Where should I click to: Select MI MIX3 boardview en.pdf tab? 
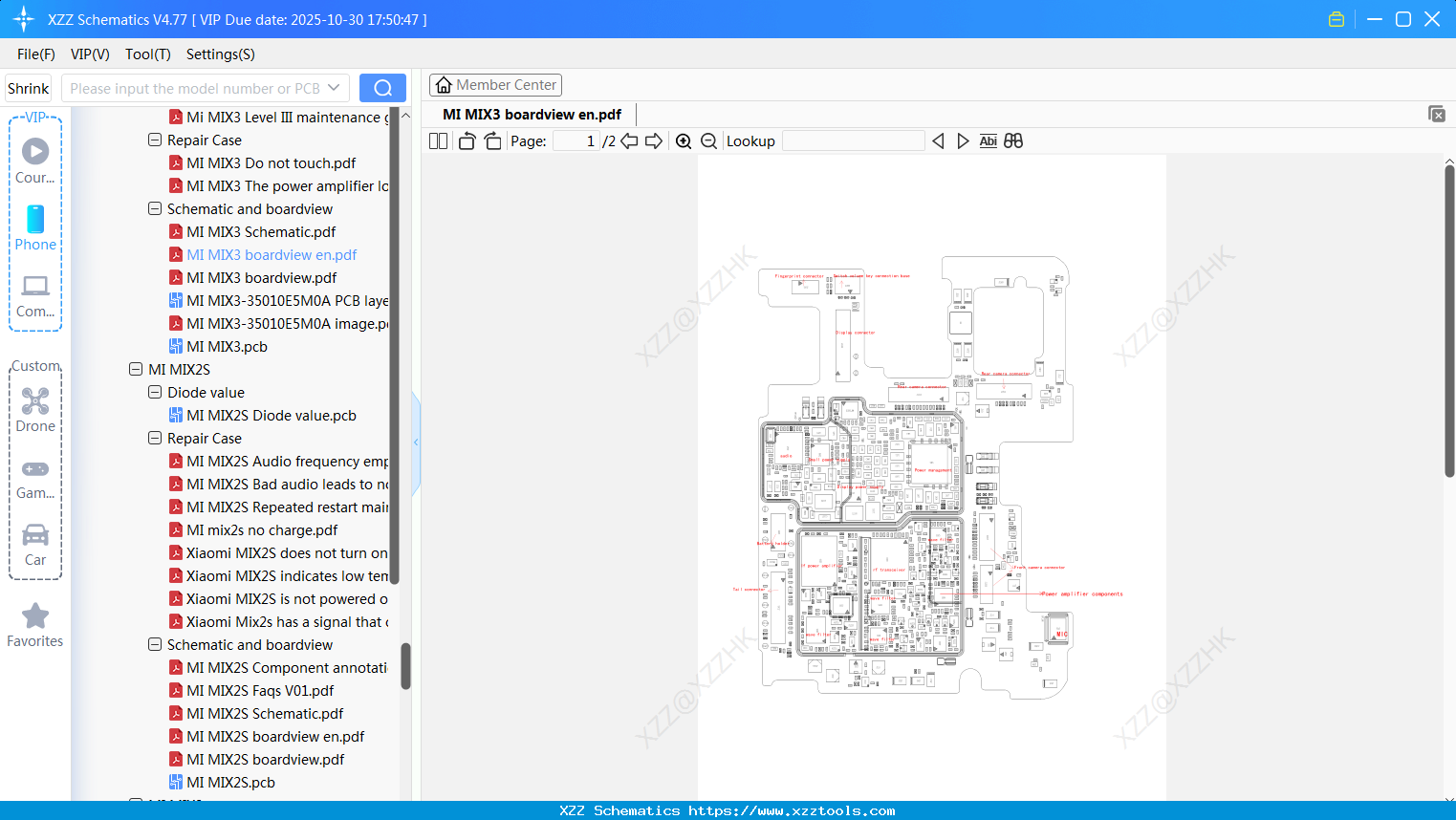coord(532,114)
